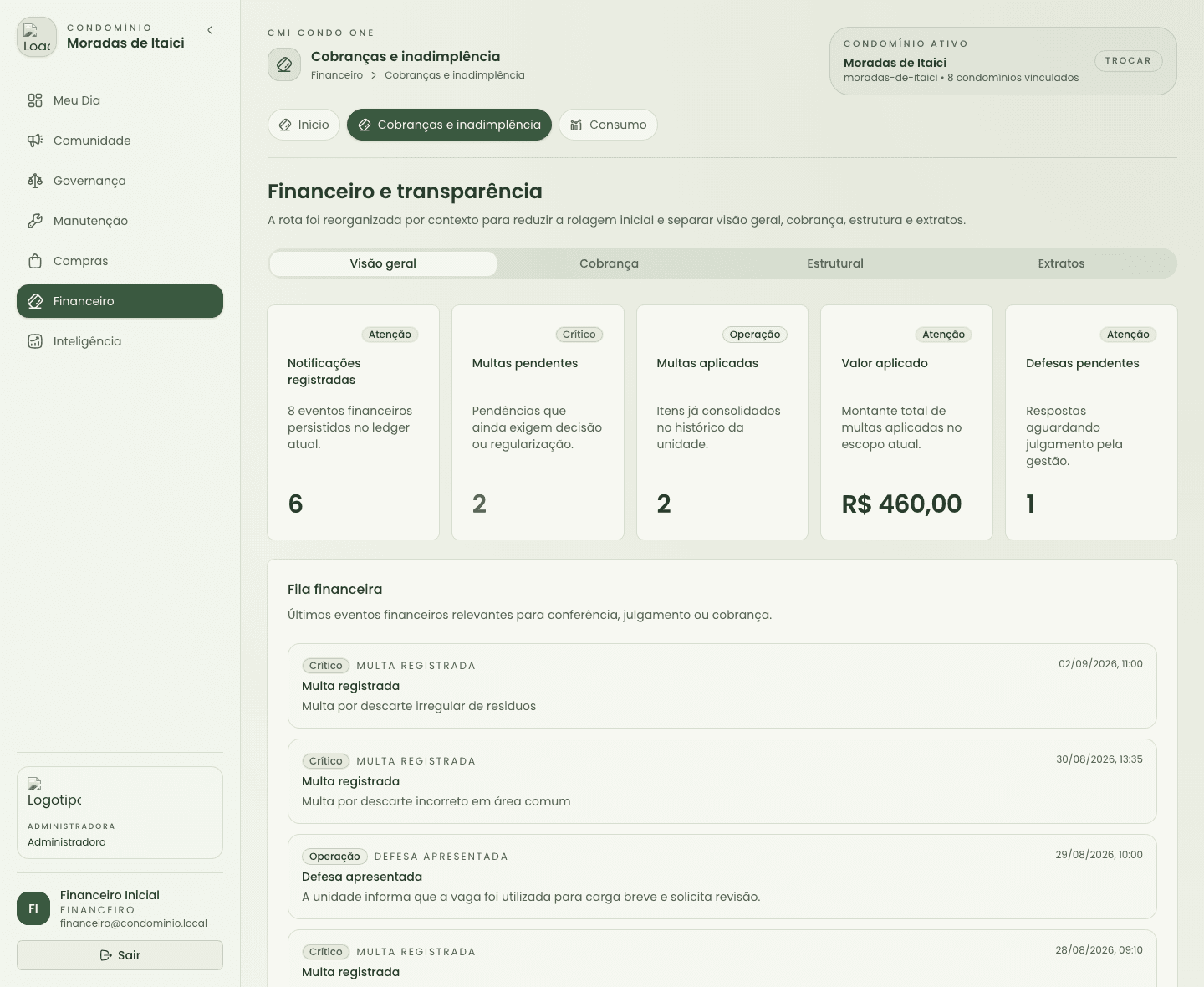Click the Governança scales icon
Viewport: 1204px width, 987px height.
(x=35, y=181)
